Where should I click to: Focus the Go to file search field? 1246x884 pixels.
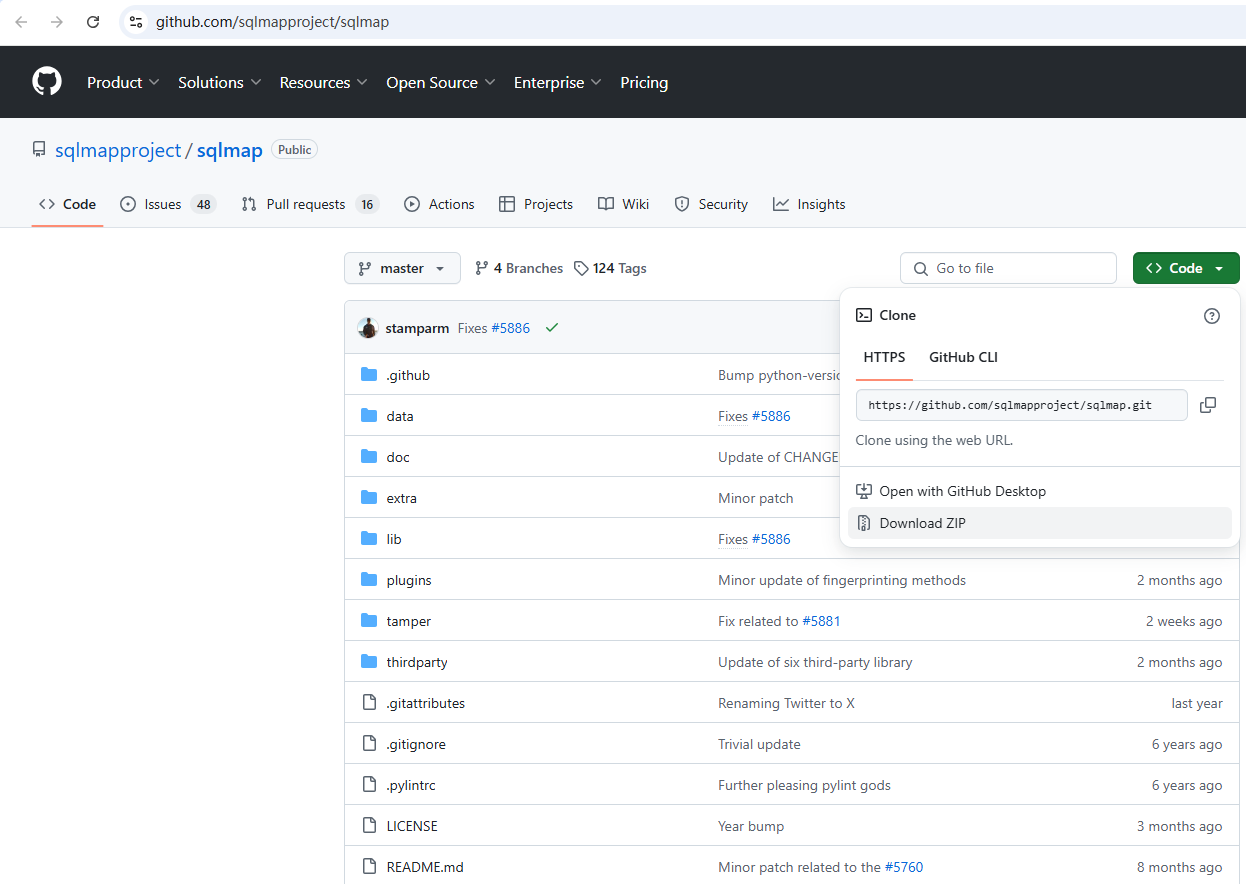point(1008,268)
